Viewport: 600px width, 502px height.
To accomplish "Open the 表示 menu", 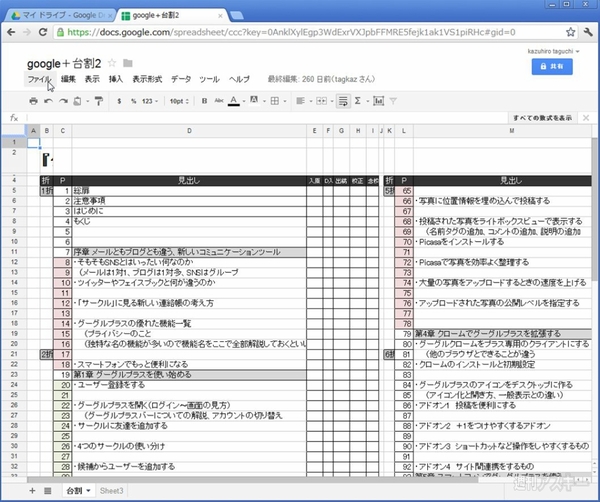I will pos(92,79).
